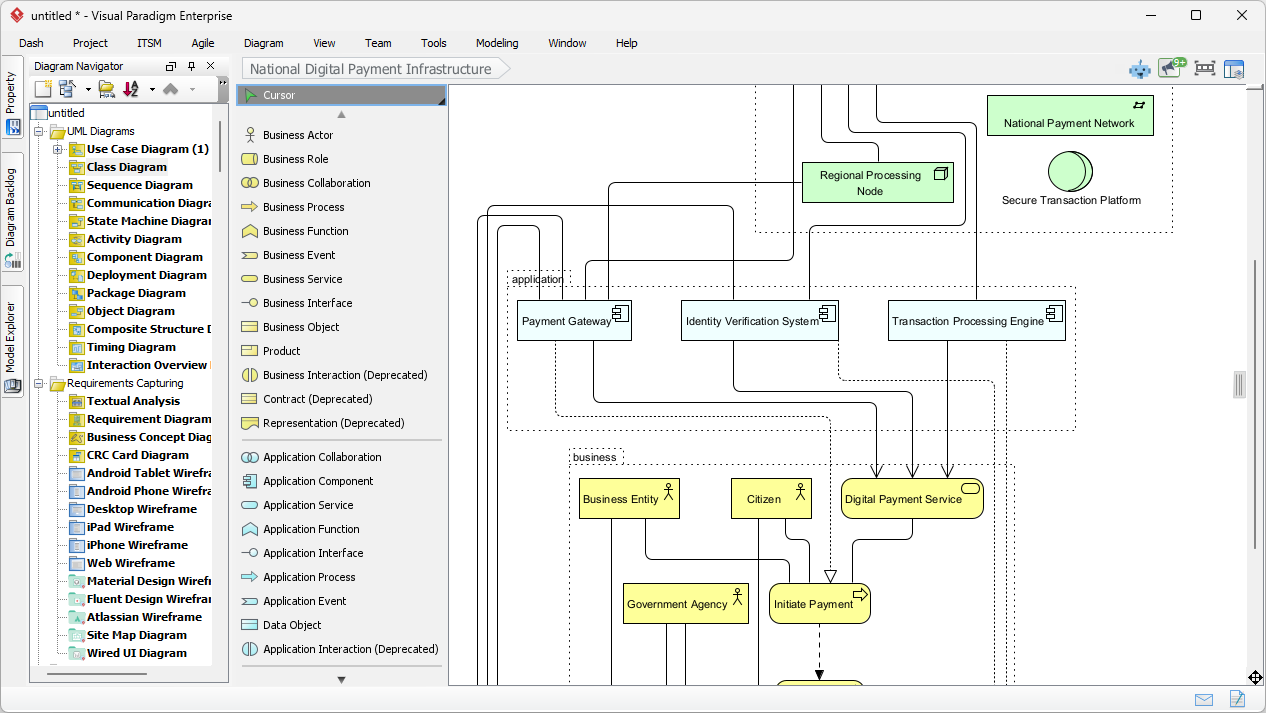
Task: Open the announcements megaphone icon
Action: pyautogui.click(x=1170, y=68)
